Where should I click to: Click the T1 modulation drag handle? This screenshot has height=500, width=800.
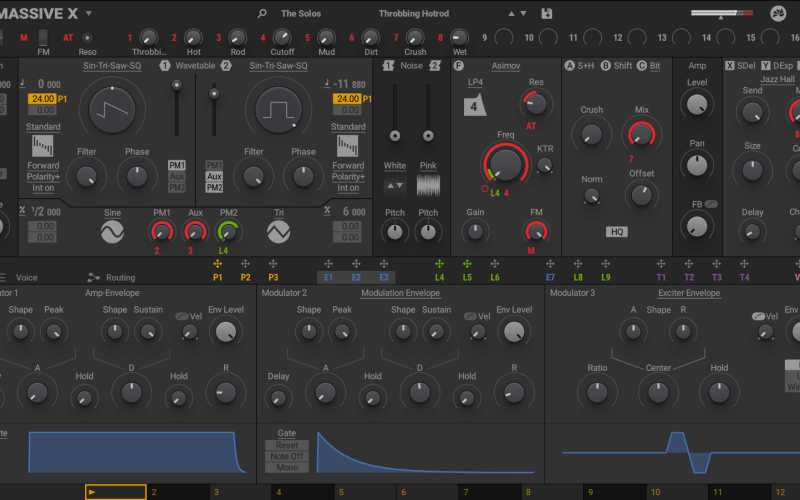pos(661,264)
